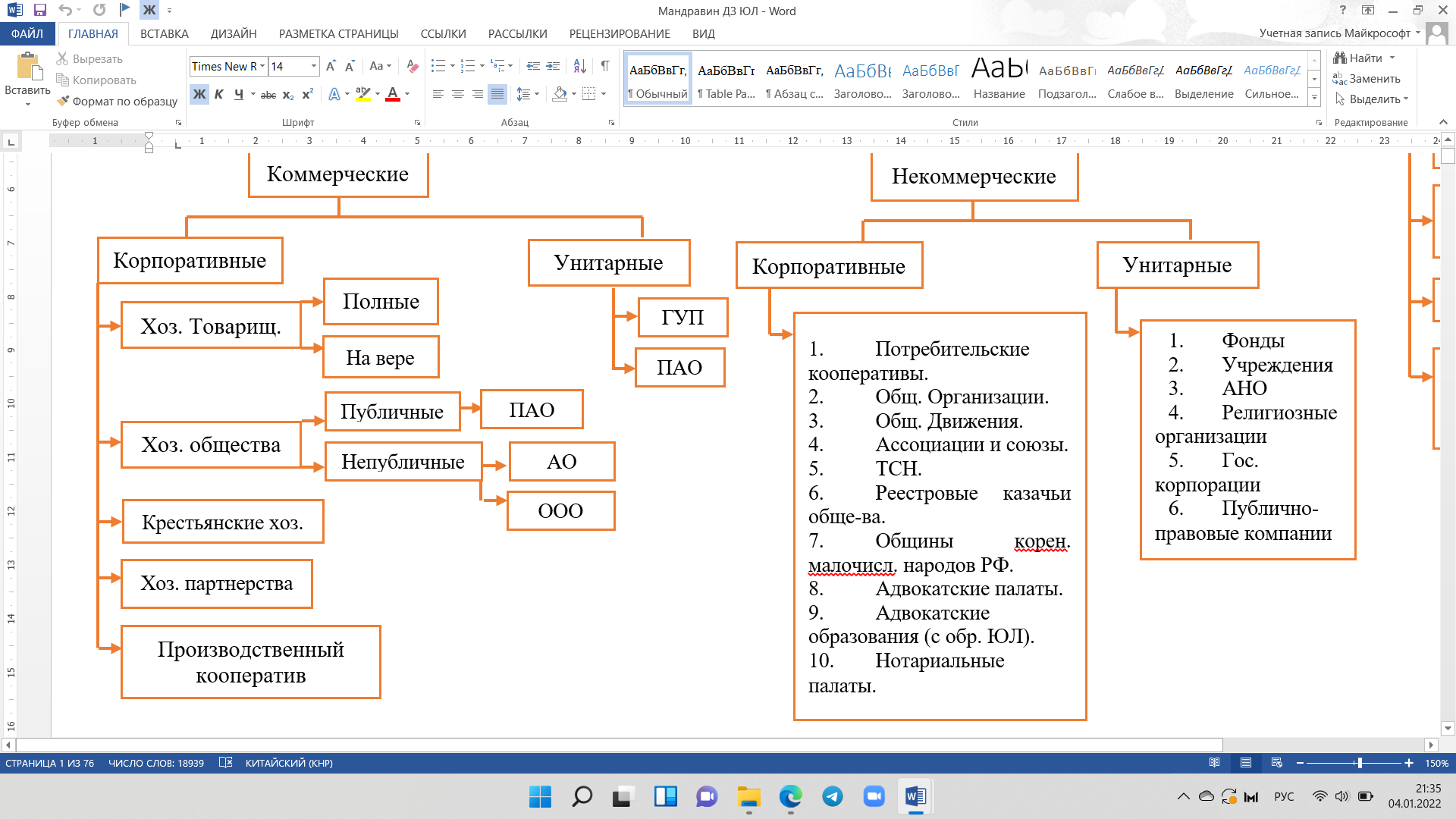1456x819 pixels.
Task: Switch to Read Mode view in status bar
Action: click(x=1214, y=763)
